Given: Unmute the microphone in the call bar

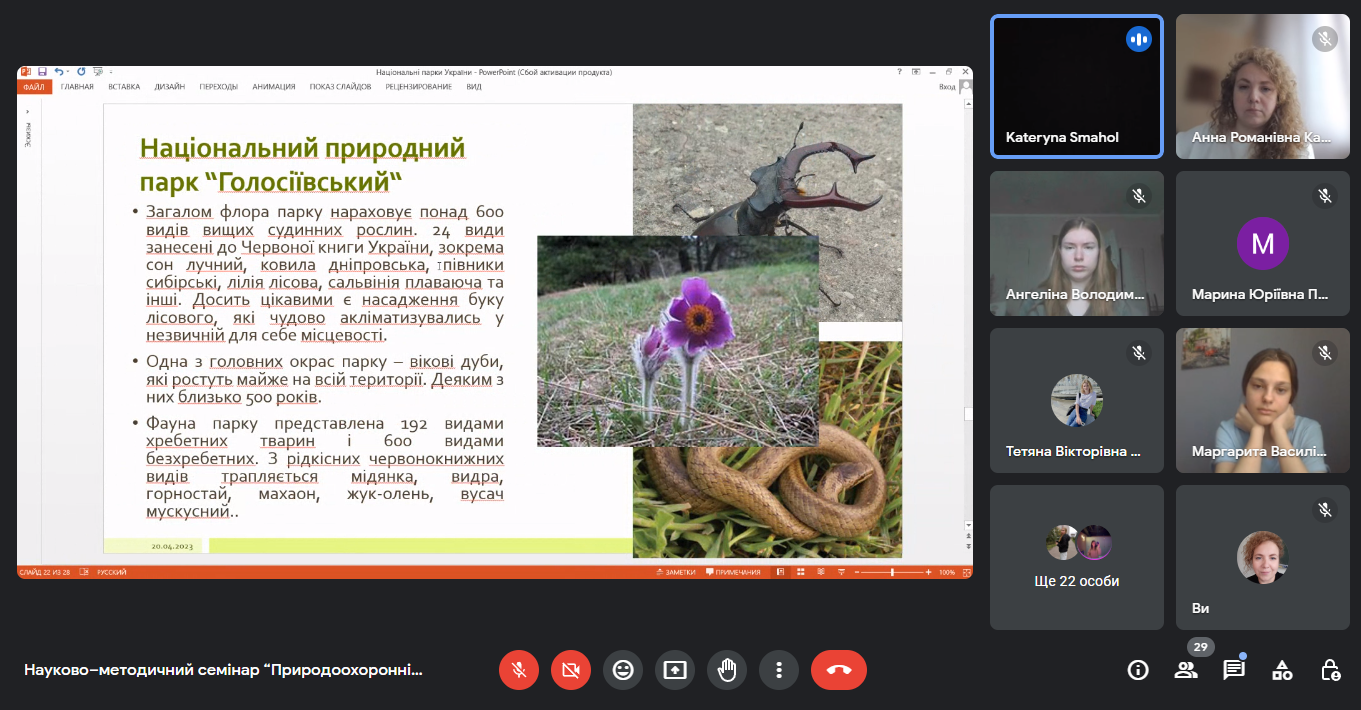Looking at the screenshot, I should [x=519, y=670].
